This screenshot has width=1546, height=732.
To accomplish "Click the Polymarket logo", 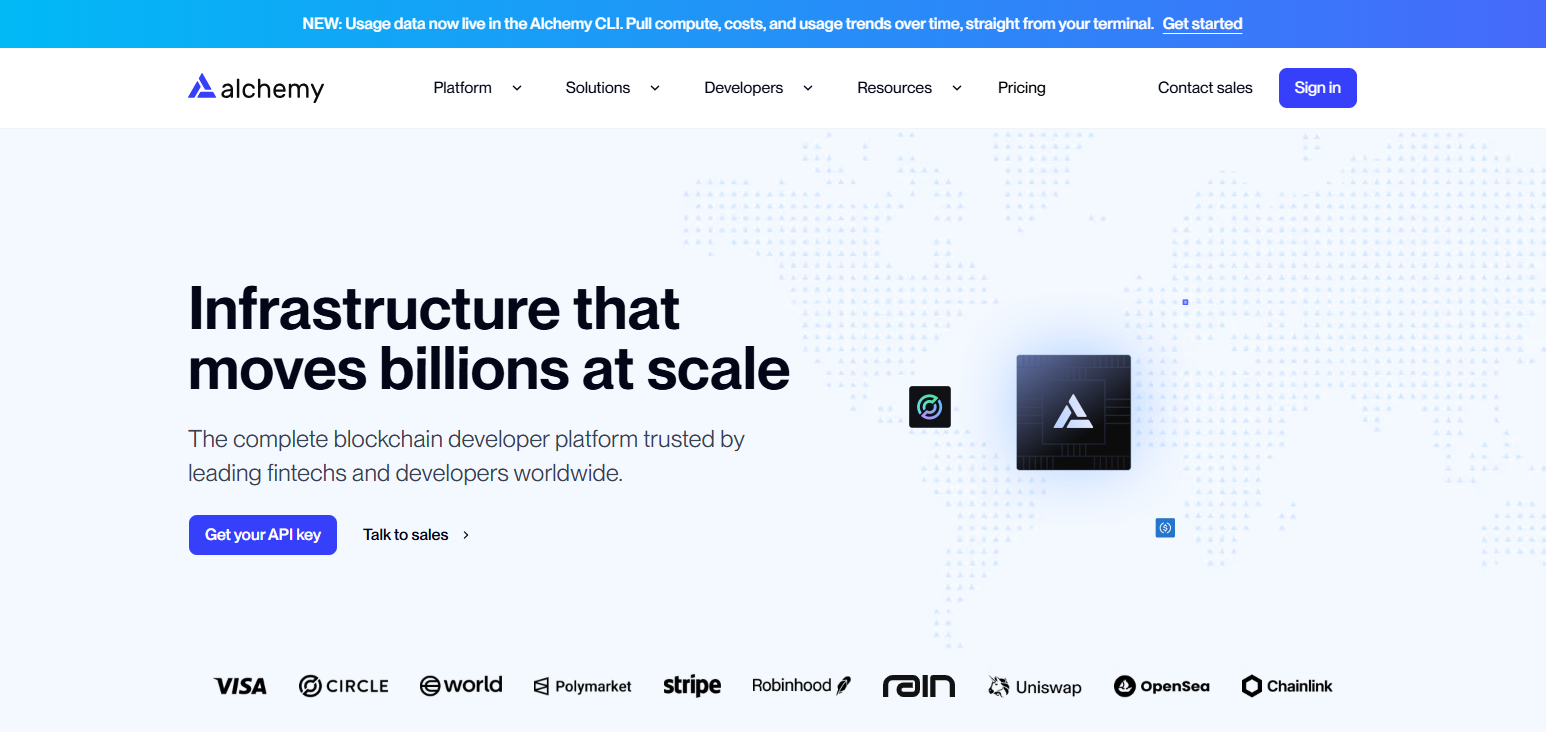I will tap(583, 686).
